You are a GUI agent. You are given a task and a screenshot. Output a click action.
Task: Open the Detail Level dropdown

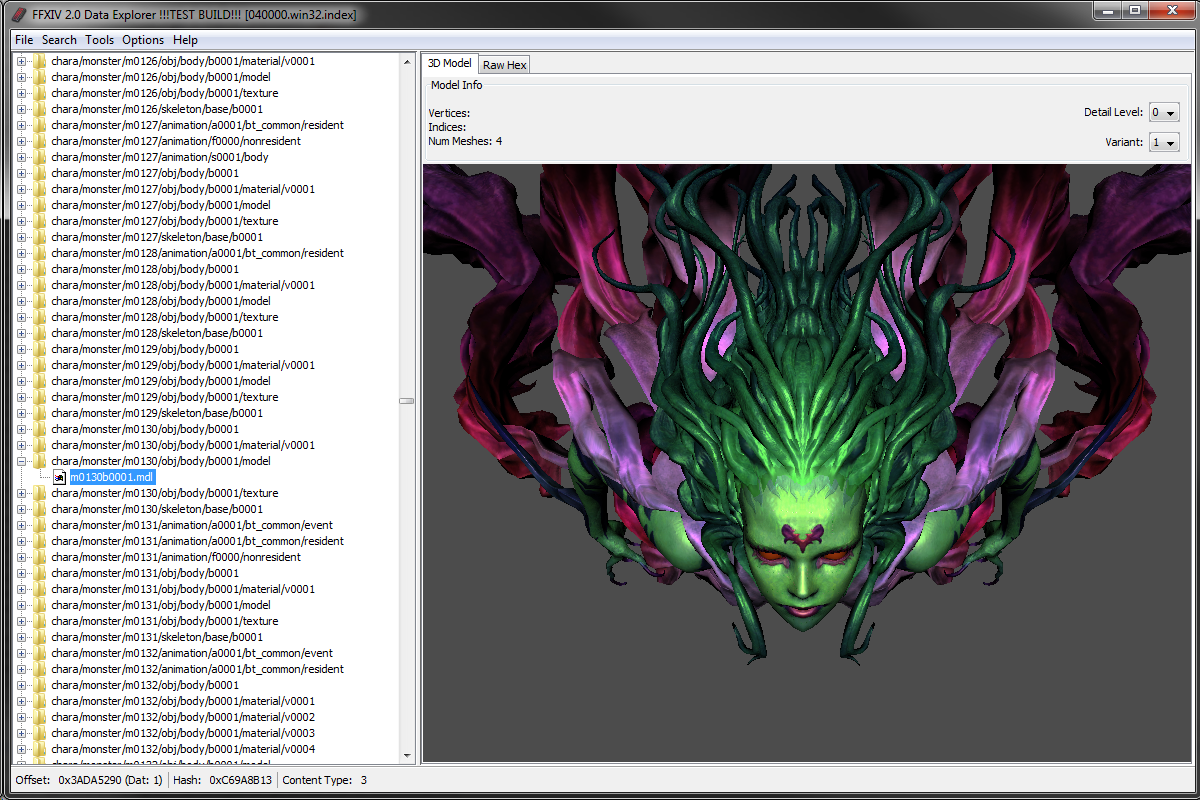click(1164, 112)
